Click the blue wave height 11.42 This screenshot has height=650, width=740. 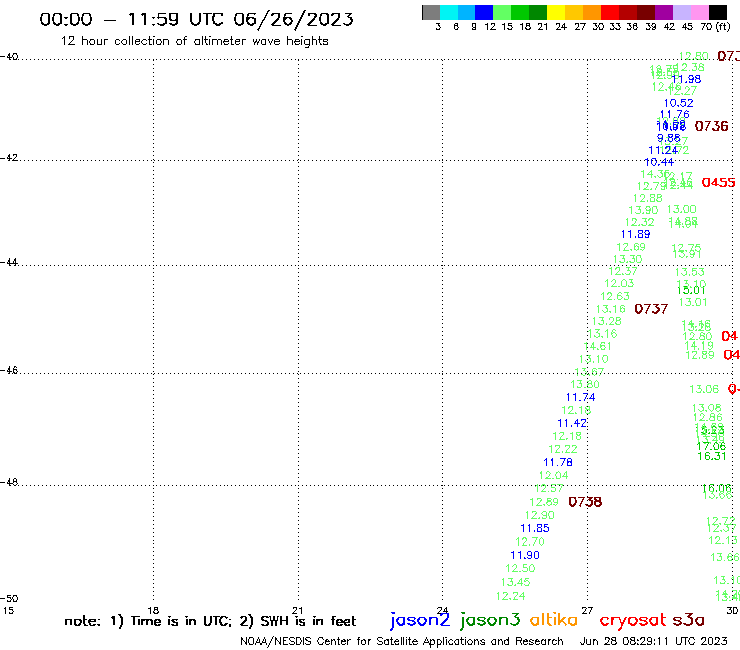click(x=572, y=423)
